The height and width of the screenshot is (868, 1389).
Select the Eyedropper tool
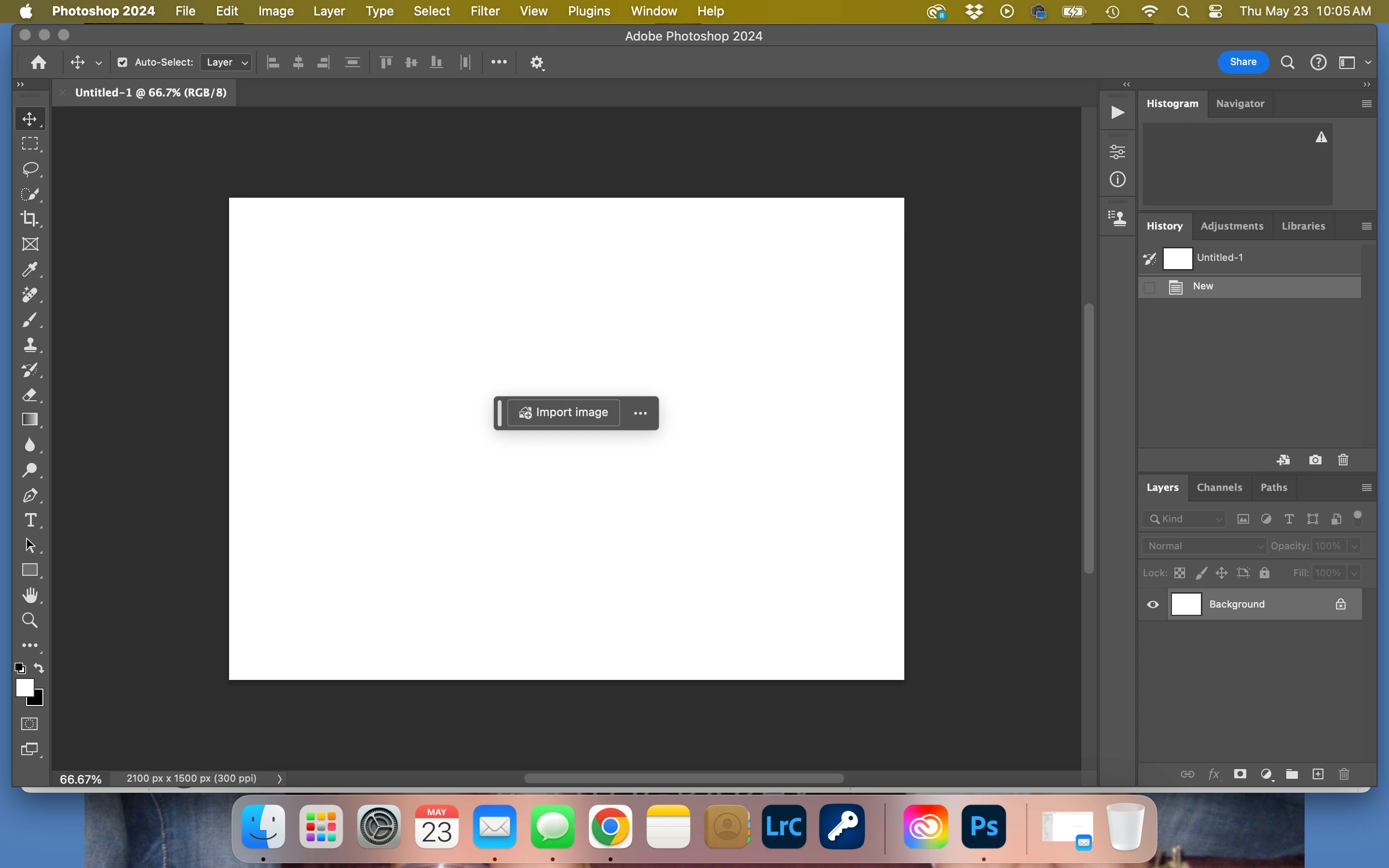click(x=30, y=269)
